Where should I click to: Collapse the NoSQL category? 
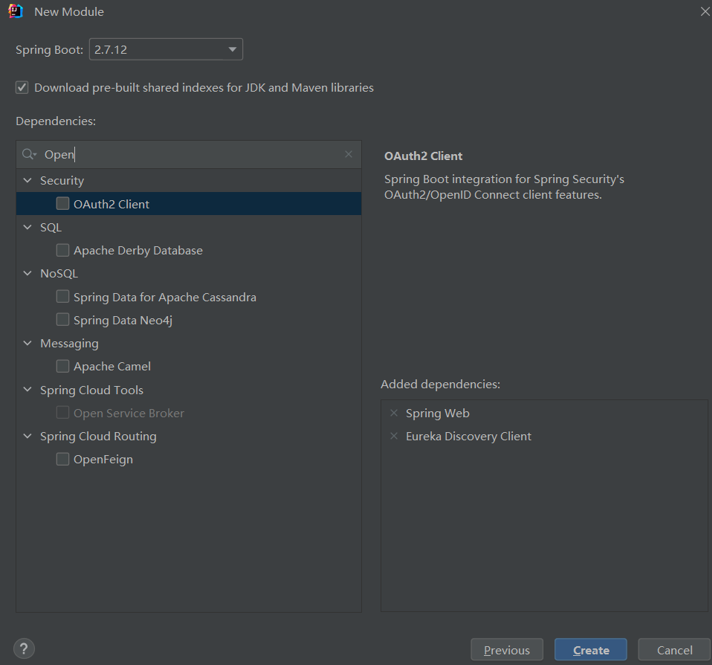pos(28,274)
